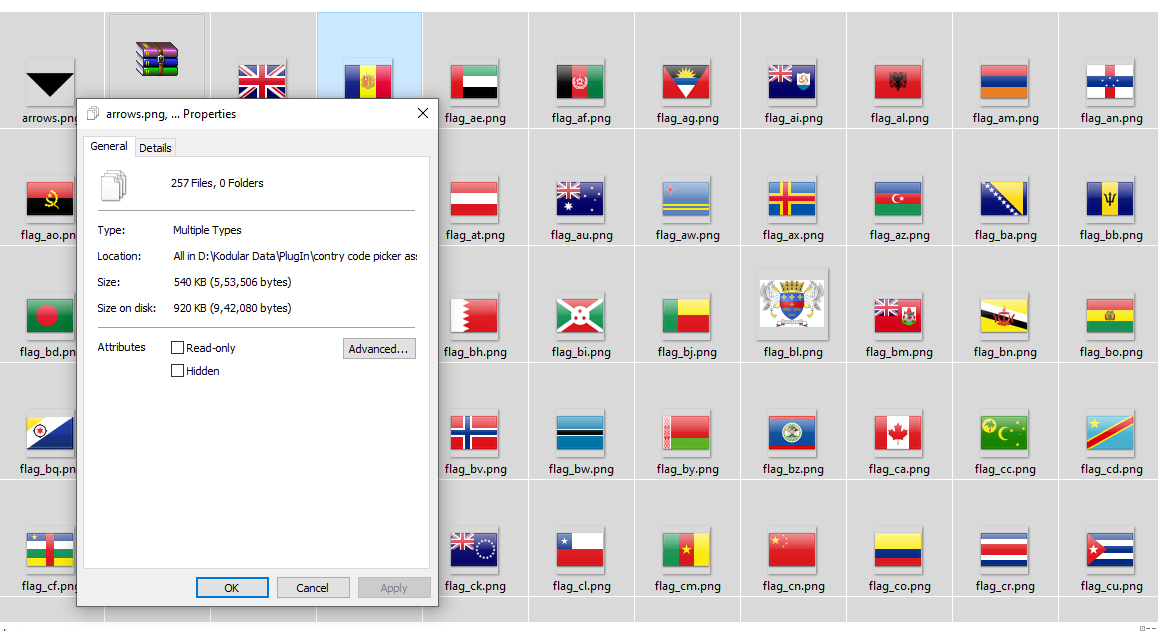Open the flag_ca.png Canada flag

coord(898,435)
